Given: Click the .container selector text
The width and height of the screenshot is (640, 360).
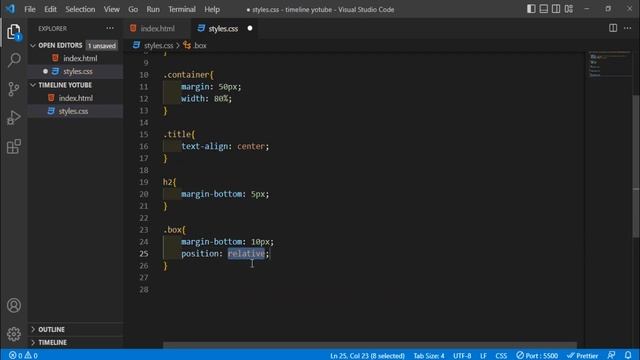Looking at the screenshot, I should pyautogui.click(x=187, y=75).
